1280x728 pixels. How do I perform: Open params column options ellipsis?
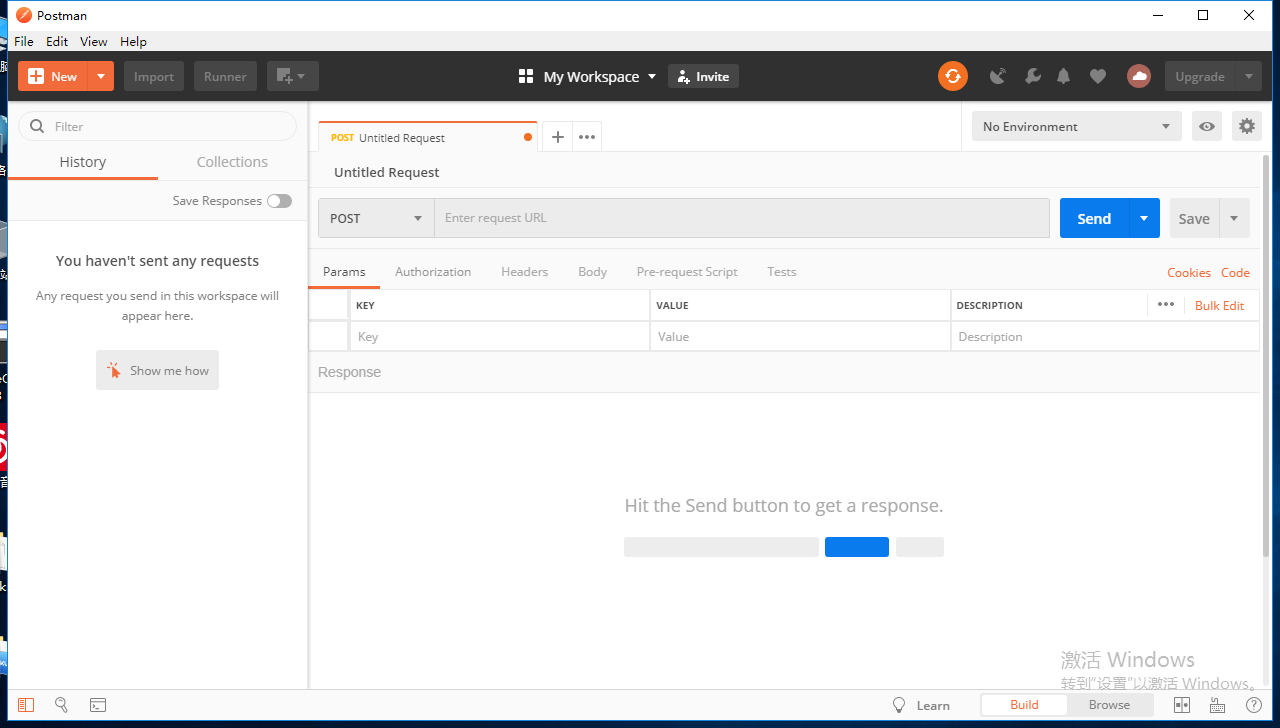[1166, 305]
